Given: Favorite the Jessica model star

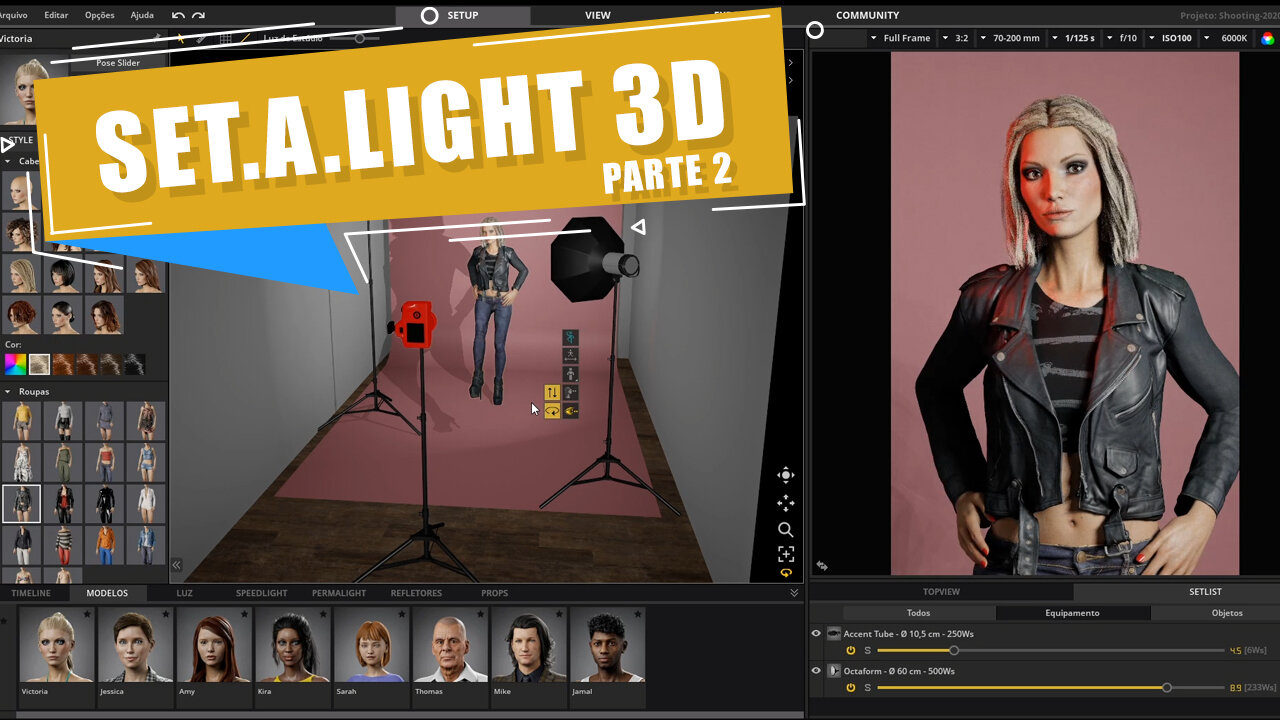Looking at the screenshot, I should click(x=166, y=614).
